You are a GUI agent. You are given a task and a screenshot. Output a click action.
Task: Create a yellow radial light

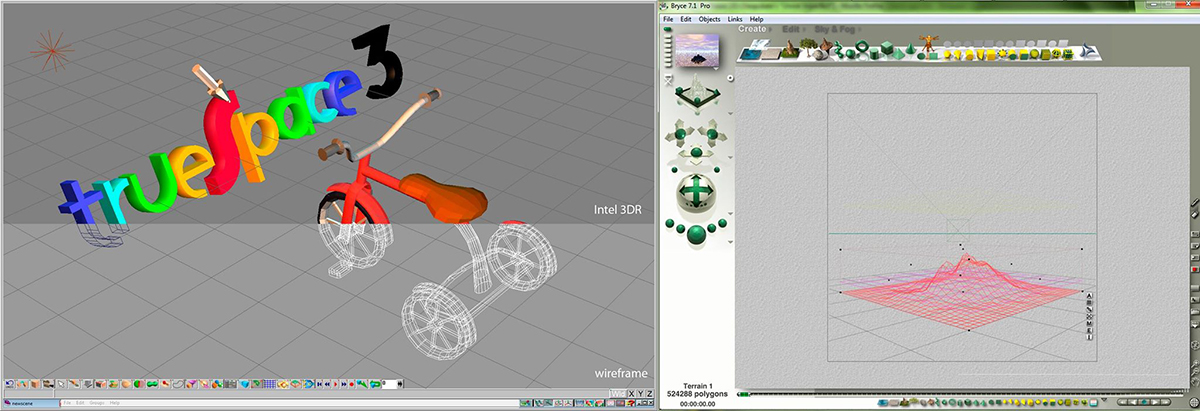tap(947, 54)
